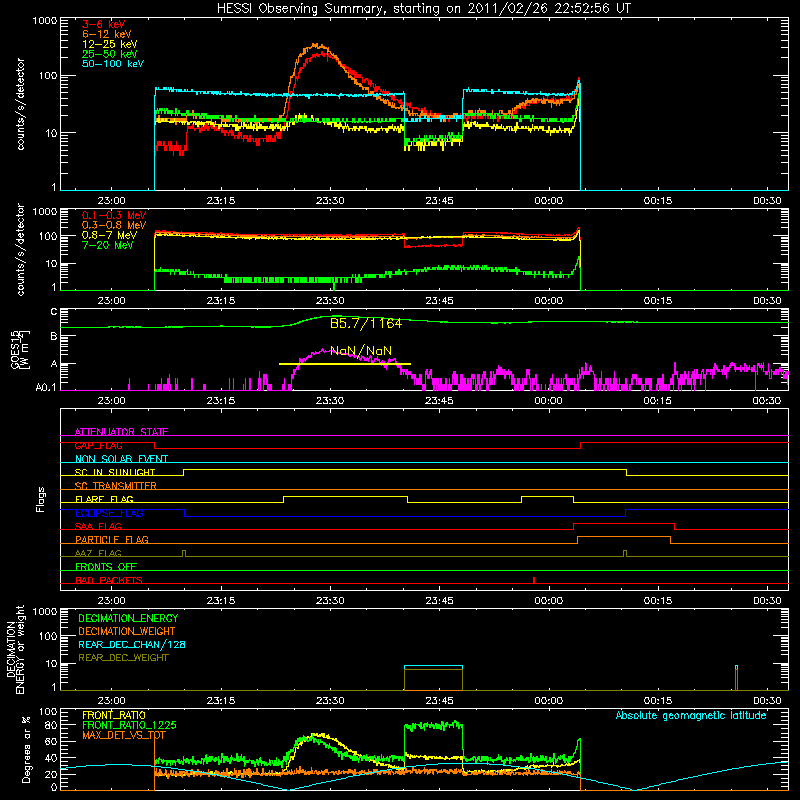Click the DECIMATION_WEIGHT legend label

click(x=127, y=631)
